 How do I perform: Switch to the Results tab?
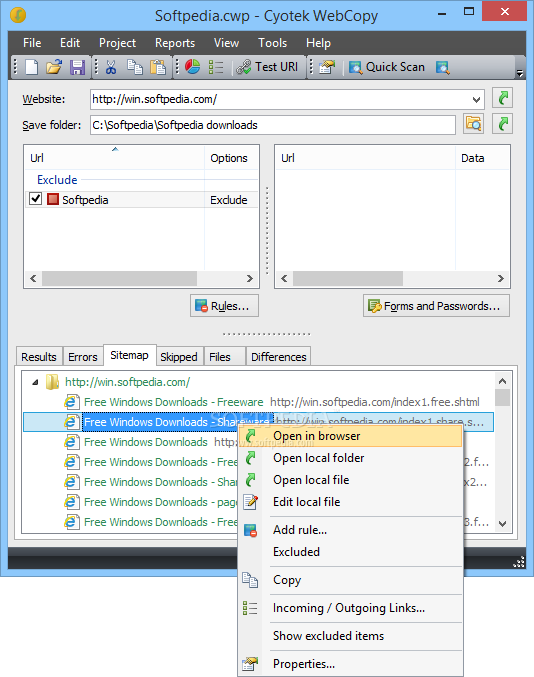click(39, 357)
